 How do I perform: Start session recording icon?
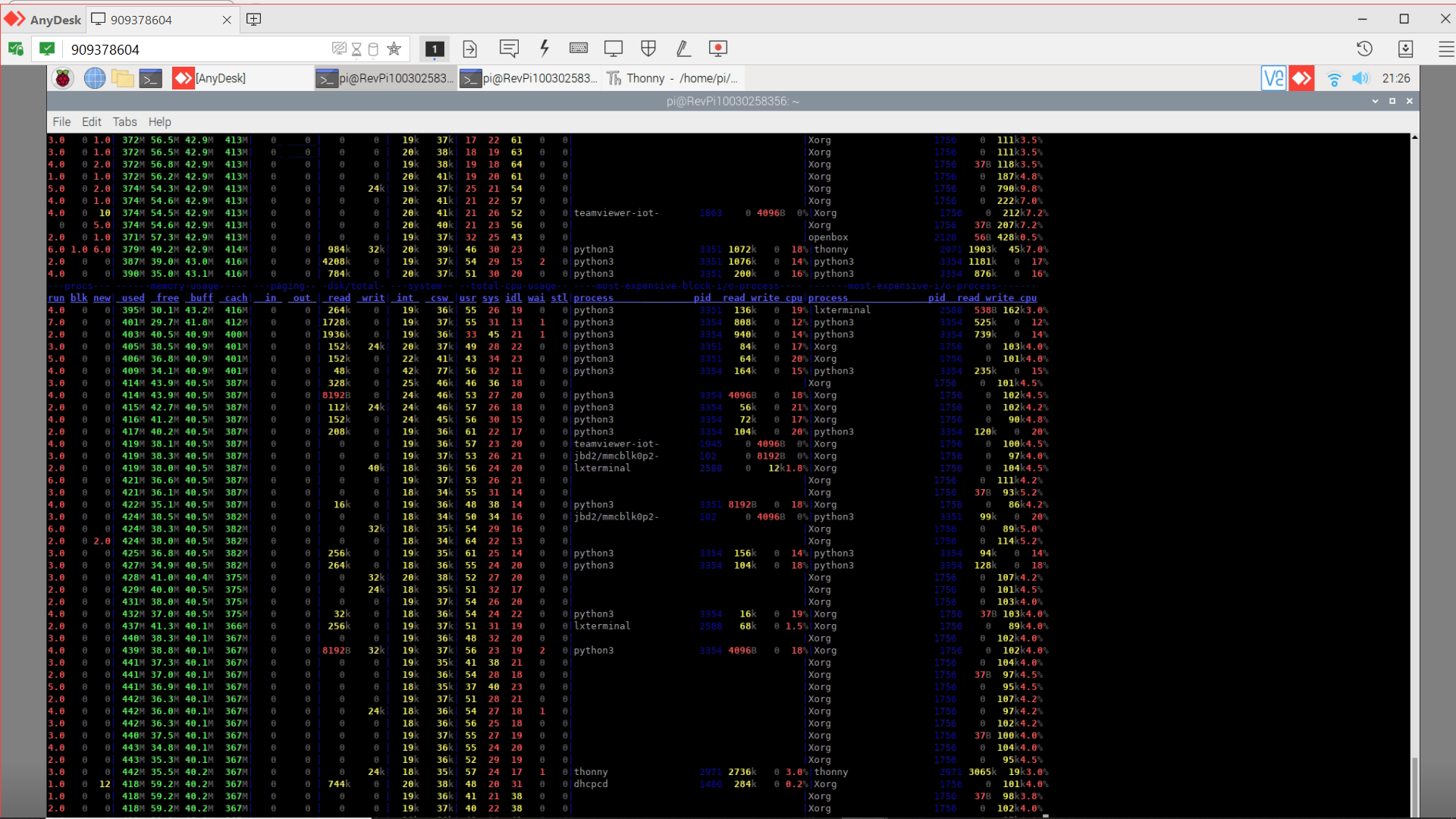pyautogui.click(x=718, y=49)
